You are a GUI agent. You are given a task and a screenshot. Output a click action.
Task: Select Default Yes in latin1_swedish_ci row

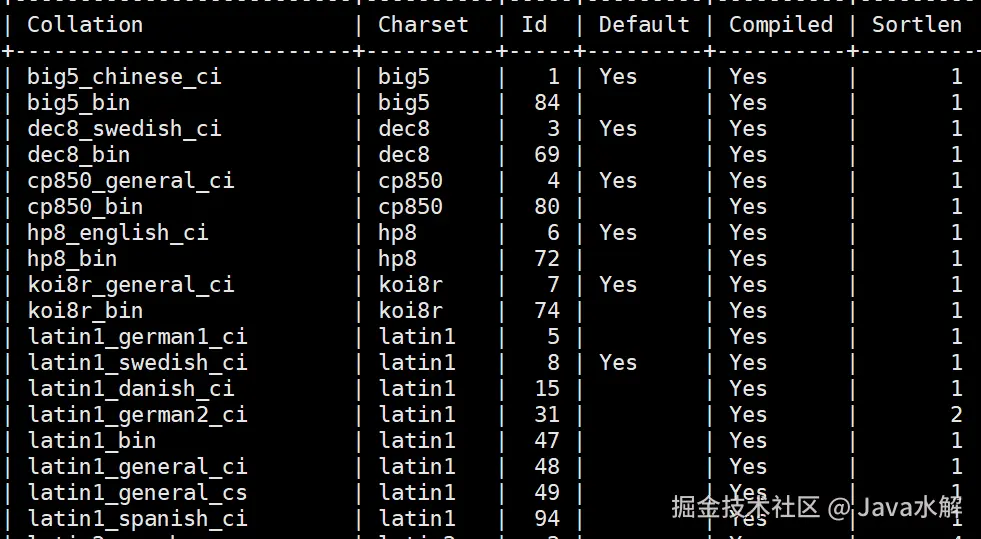click(x=618, y=362)
